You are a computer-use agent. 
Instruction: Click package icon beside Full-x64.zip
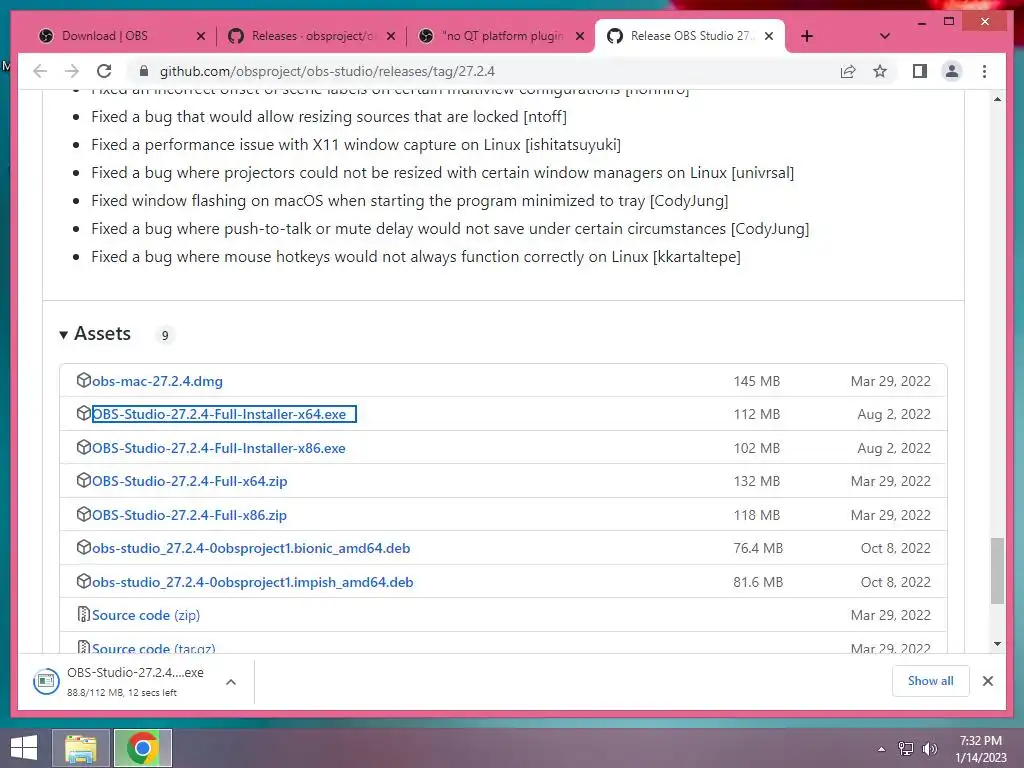84,480
